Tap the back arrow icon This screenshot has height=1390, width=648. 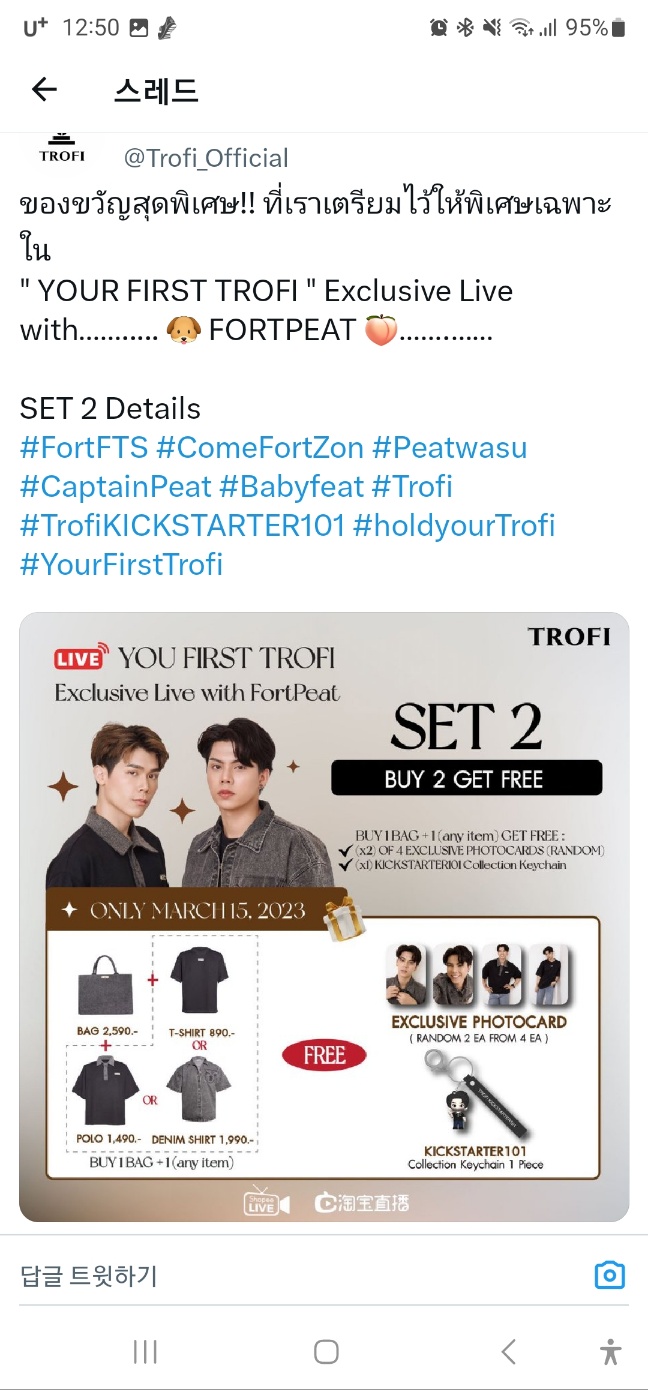[x=44, y=90]
